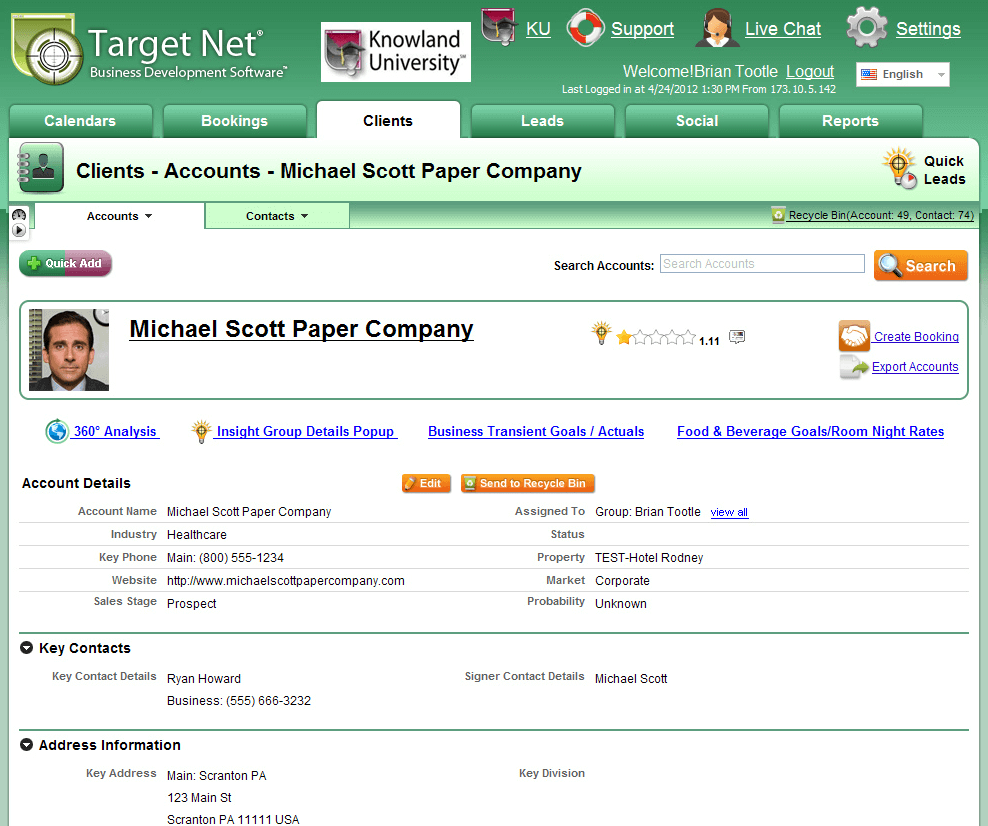988x826 pixels.
Task: Click the orange Search button
Action: [x=921, y=266]
